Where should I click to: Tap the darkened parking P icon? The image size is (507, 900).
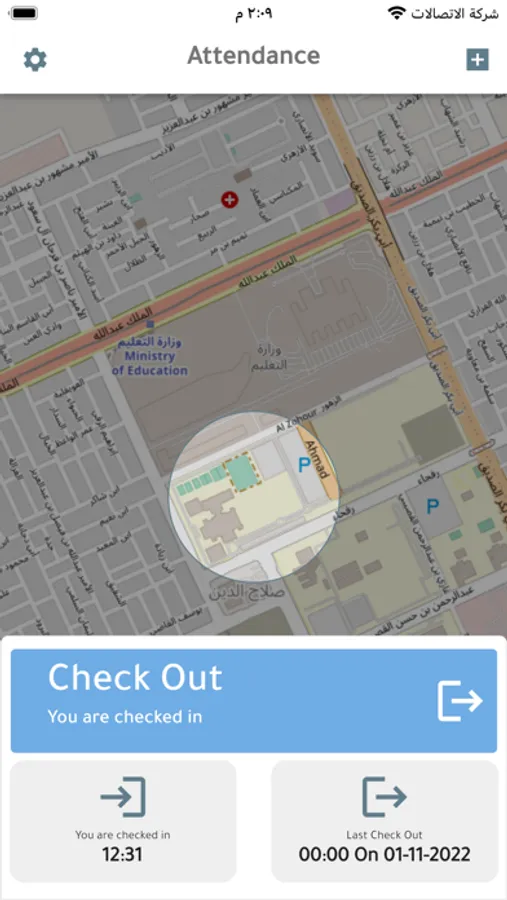[432, 506]
